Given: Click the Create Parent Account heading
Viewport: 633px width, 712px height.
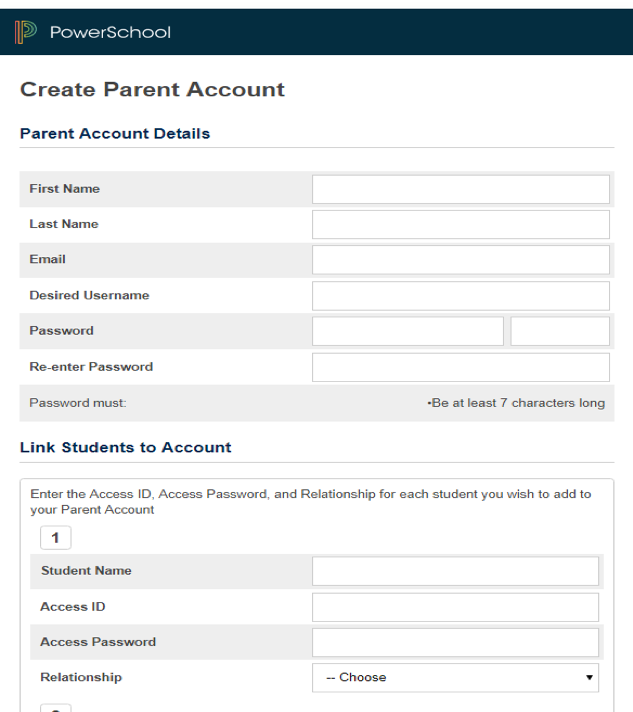Looking at the screenshot, I should (153, 89).
